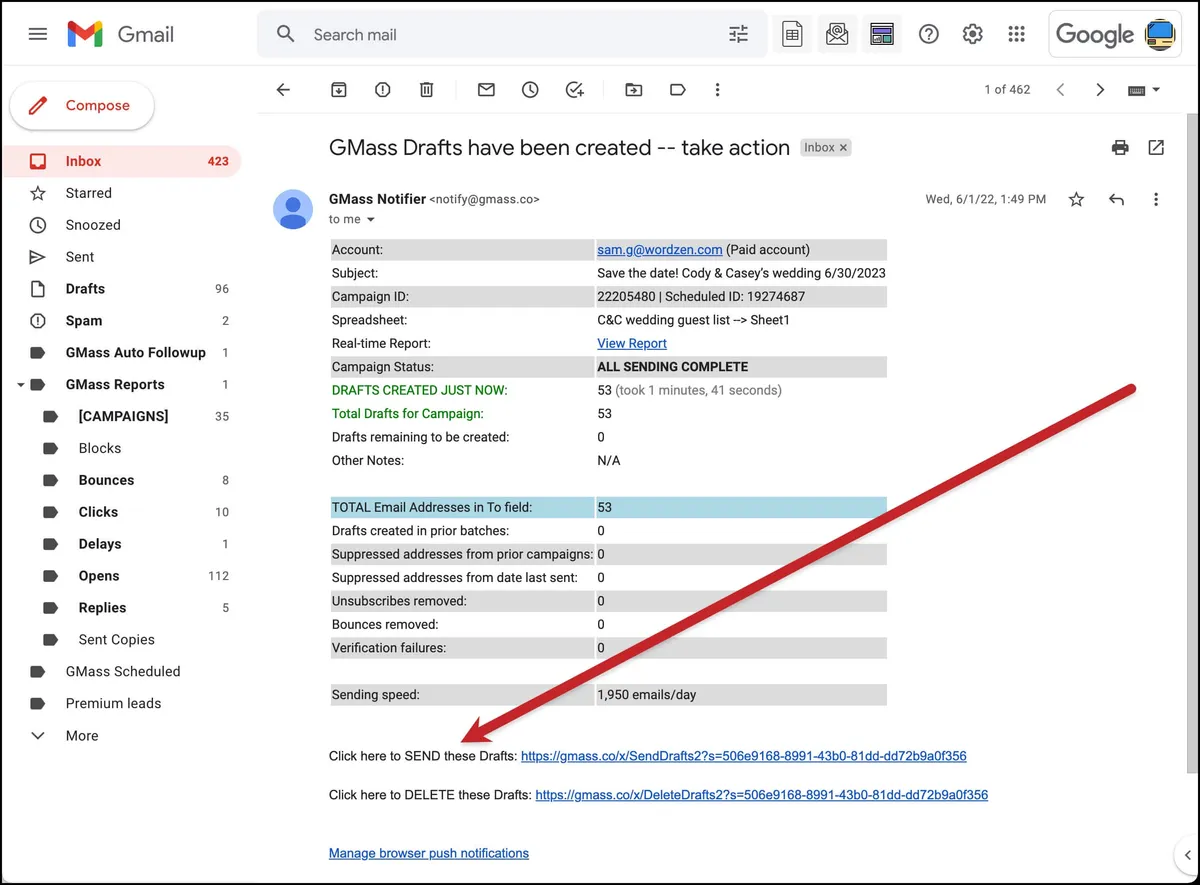Go to the older email arrow
Screen dimensions: 1200x885
1100,90
